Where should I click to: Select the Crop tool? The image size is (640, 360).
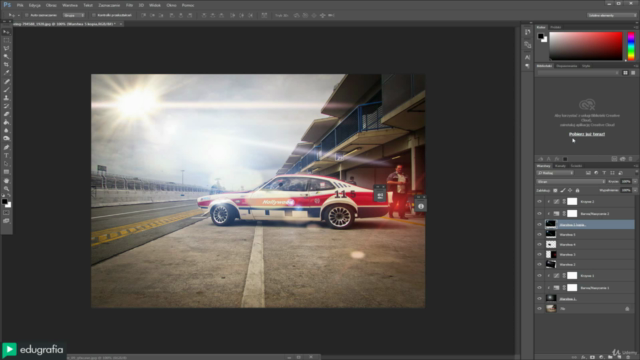click(6, 64)
